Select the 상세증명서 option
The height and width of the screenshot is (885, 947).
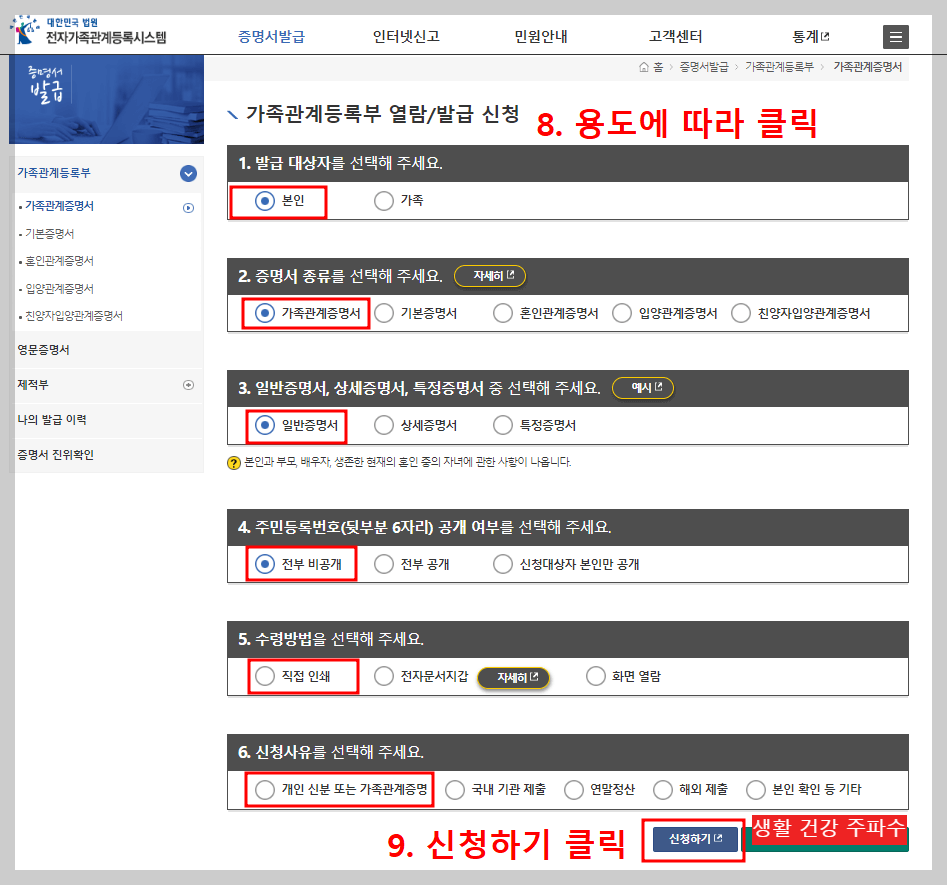click(383, 425)
